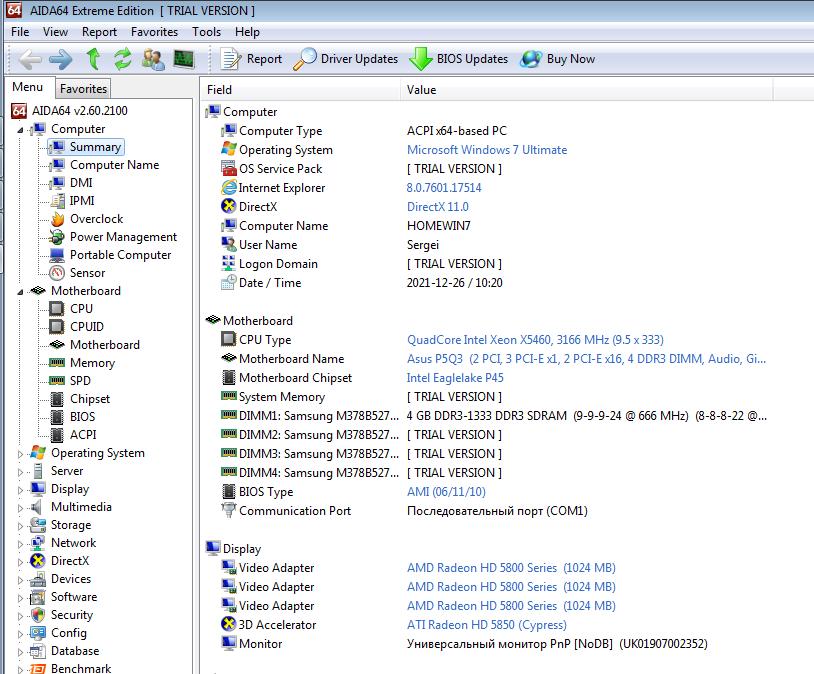814x674 pixels.
Task: Collapse the Motherboard tree node
Action: pos(20,292)
